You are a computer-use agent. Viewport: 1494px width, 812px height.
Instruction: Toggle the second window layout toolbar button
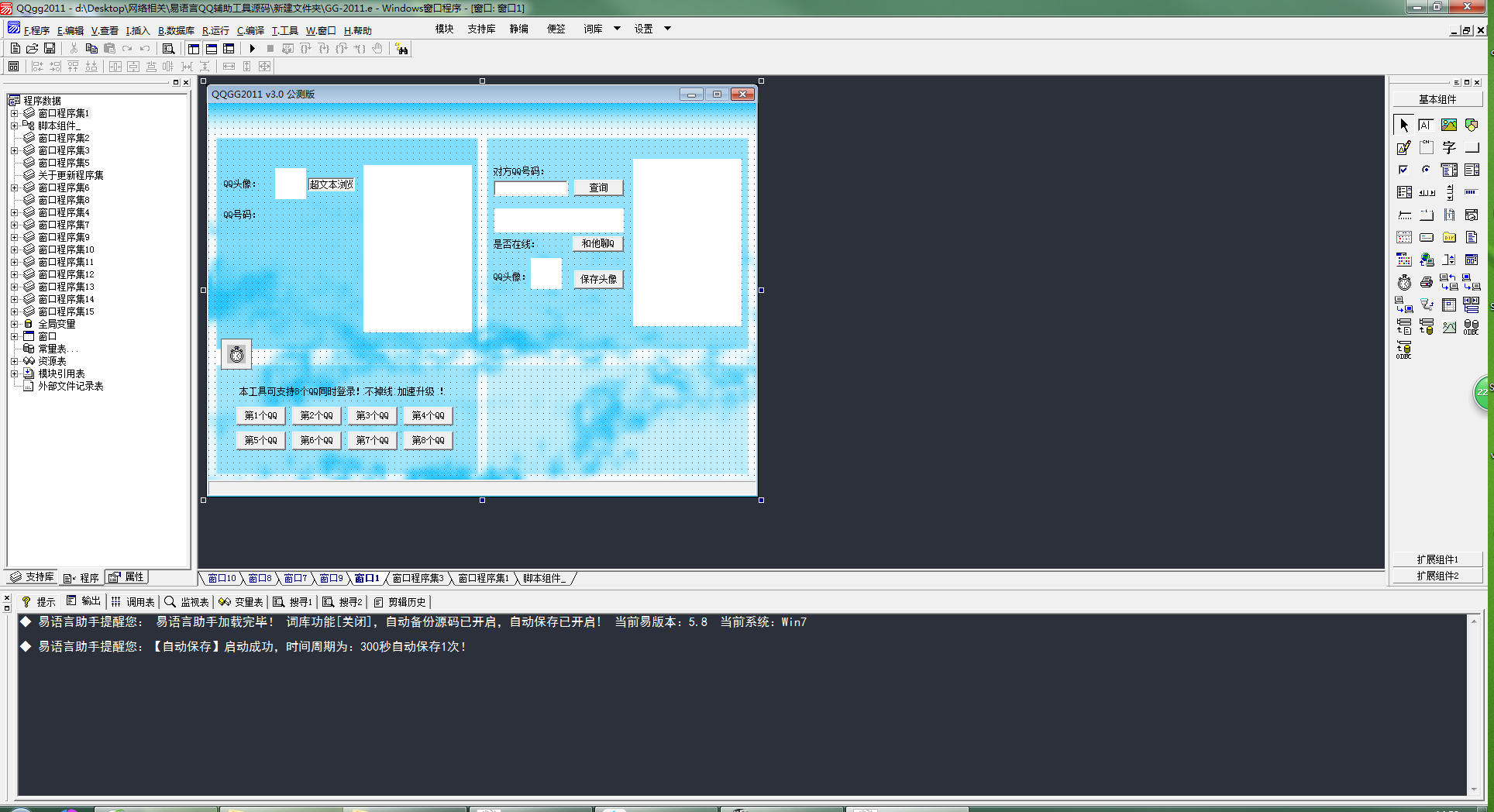211,48
